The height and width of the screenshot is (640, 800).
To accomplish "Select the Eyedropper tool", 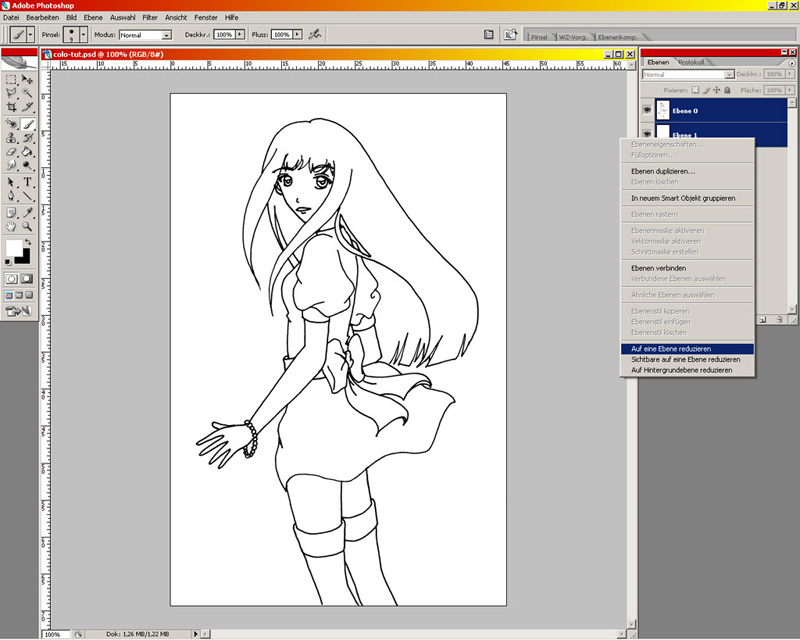I will (28, 213).
